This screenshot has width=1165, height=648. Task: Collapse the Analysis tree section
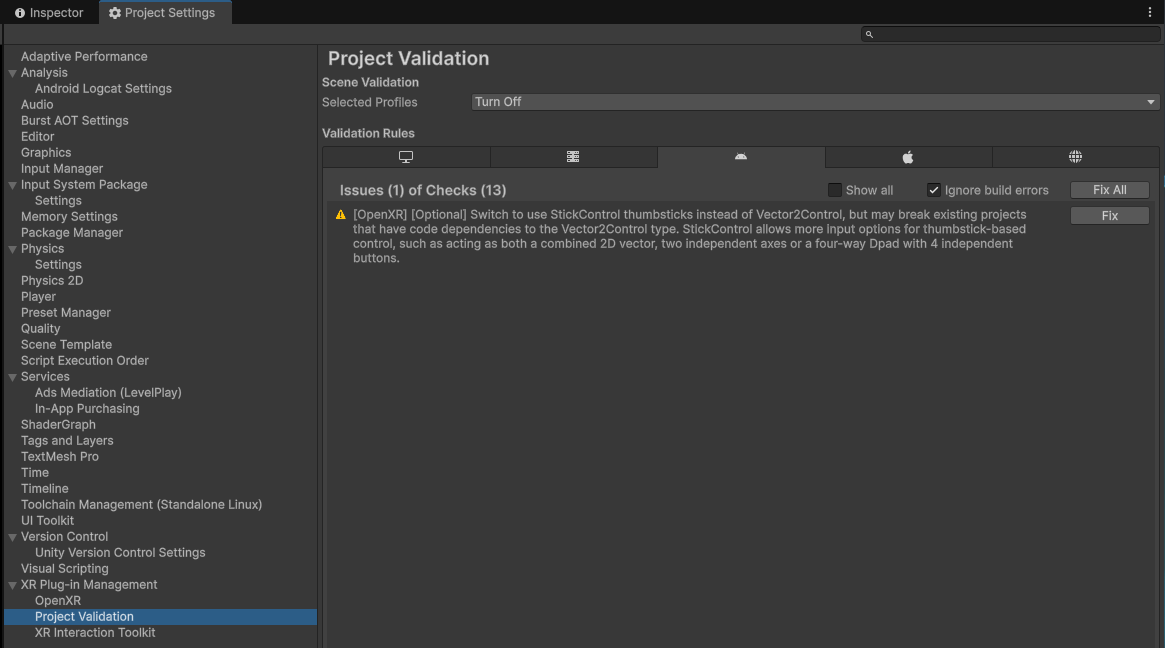click(12, 73)
